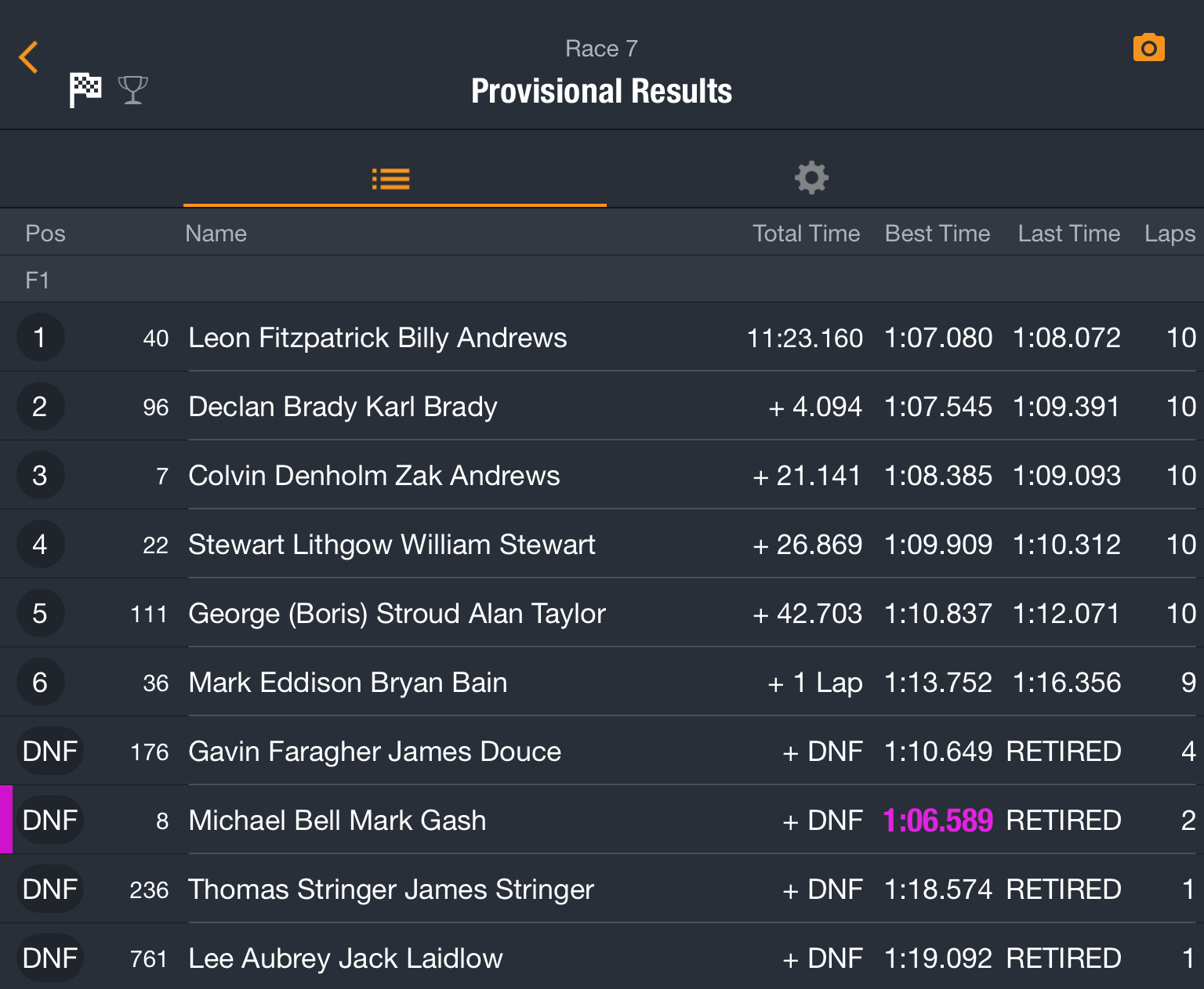Click the Name column header
This screenshot has width=1204, height=989.
[216, 234]
